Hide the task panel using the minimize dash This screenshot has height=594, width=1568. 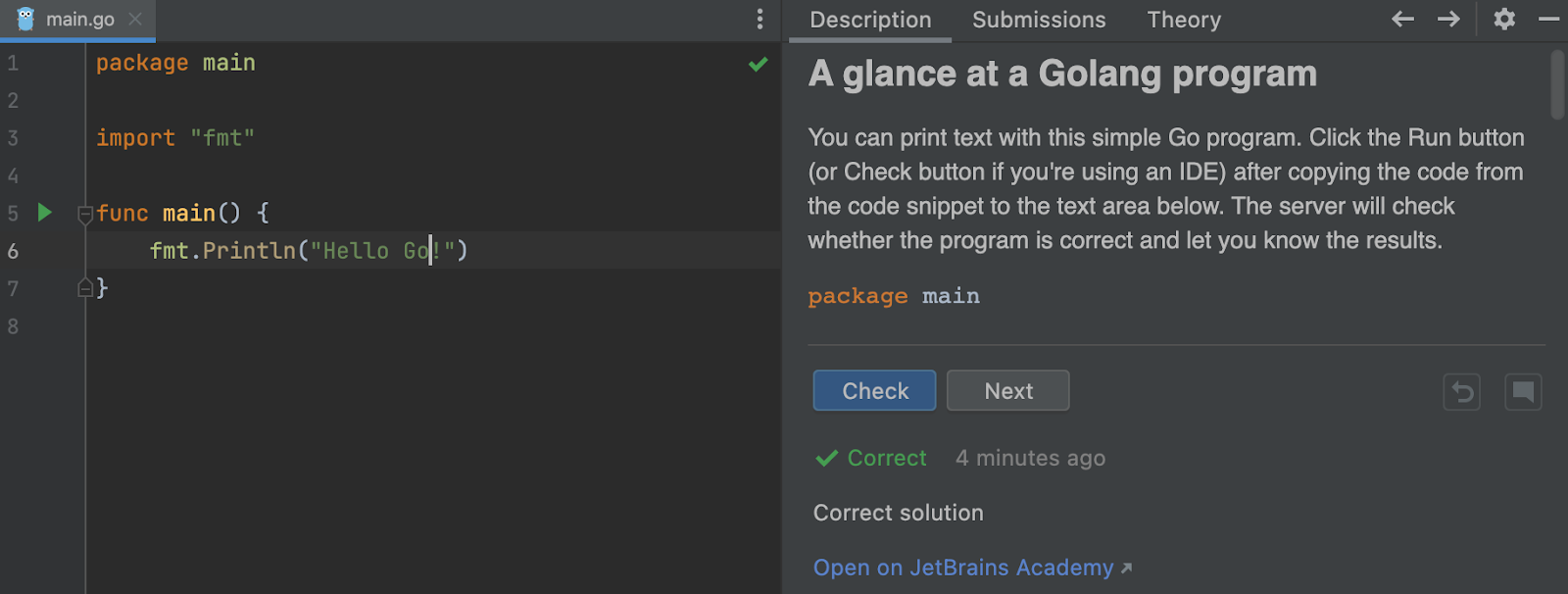[1549, 20]
